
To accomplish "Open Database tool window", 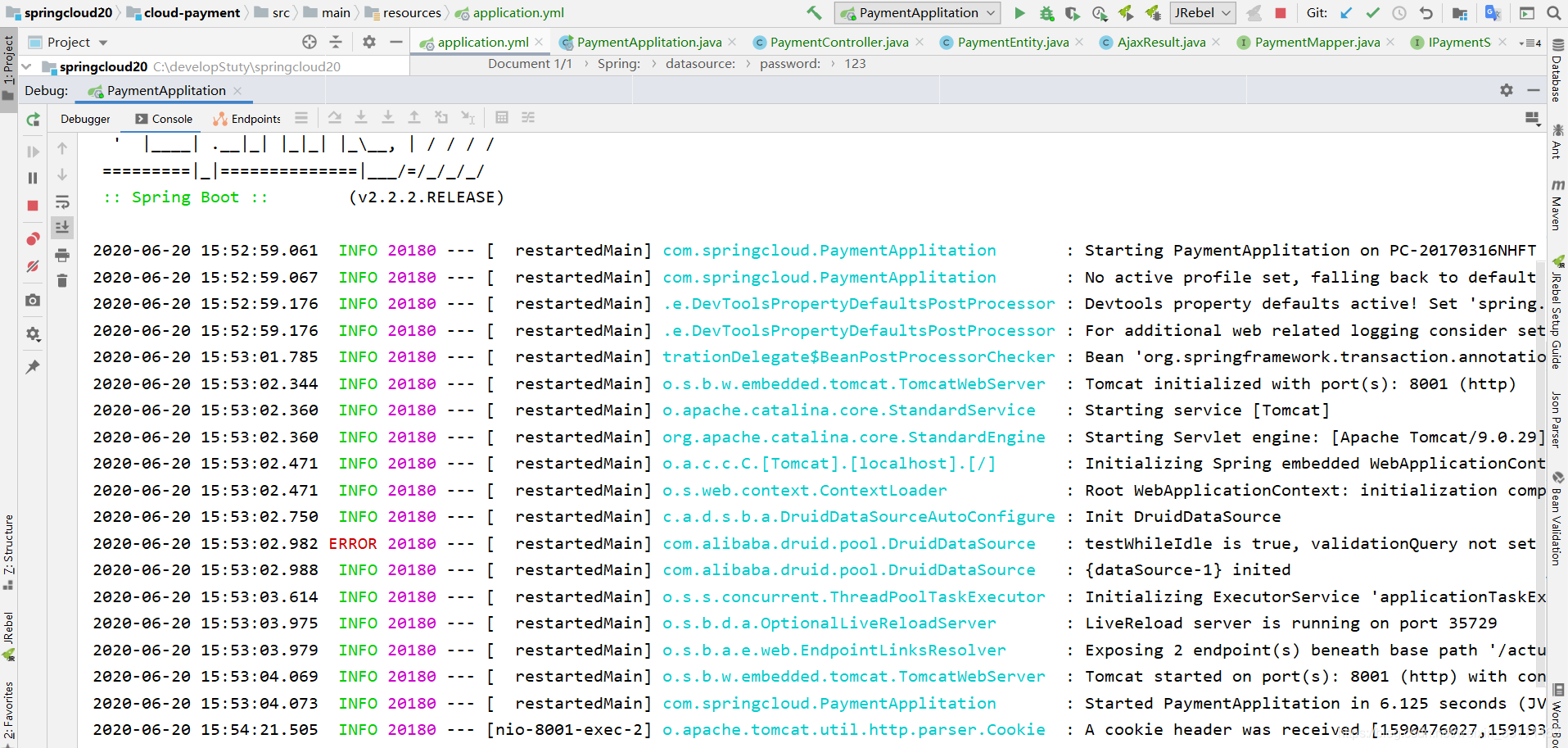I will tap(1557, 70).
